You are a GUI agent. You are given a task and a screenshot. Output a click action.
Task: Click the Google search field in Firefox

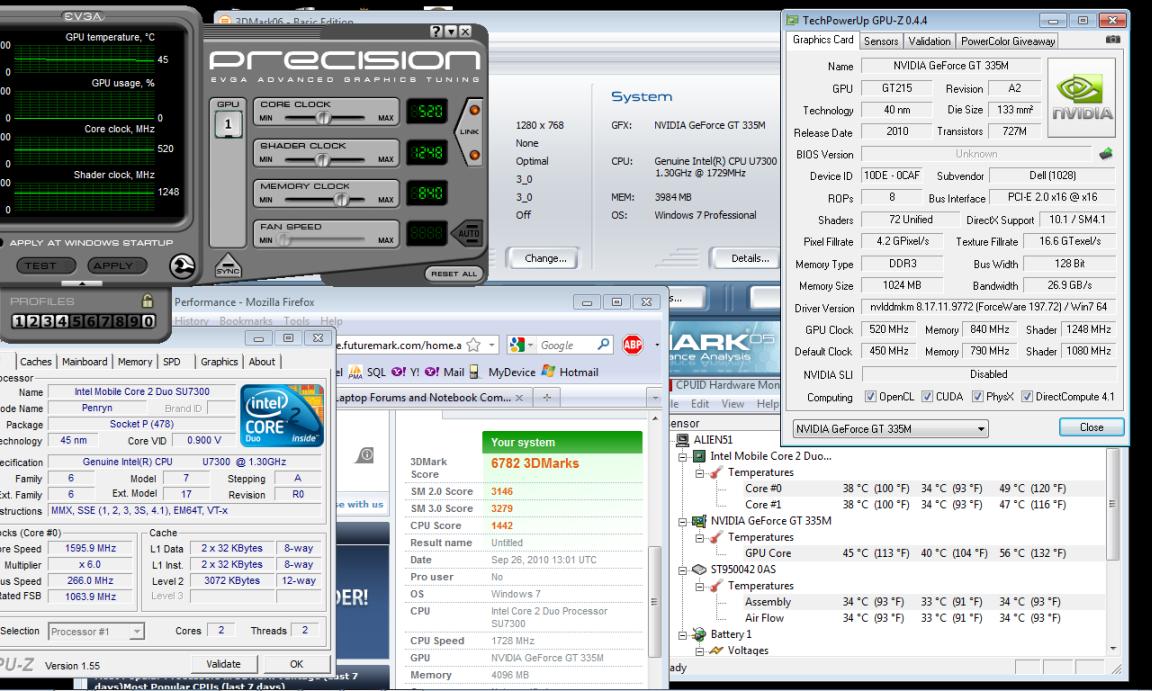pyautogui.click(x=566, y=344)
